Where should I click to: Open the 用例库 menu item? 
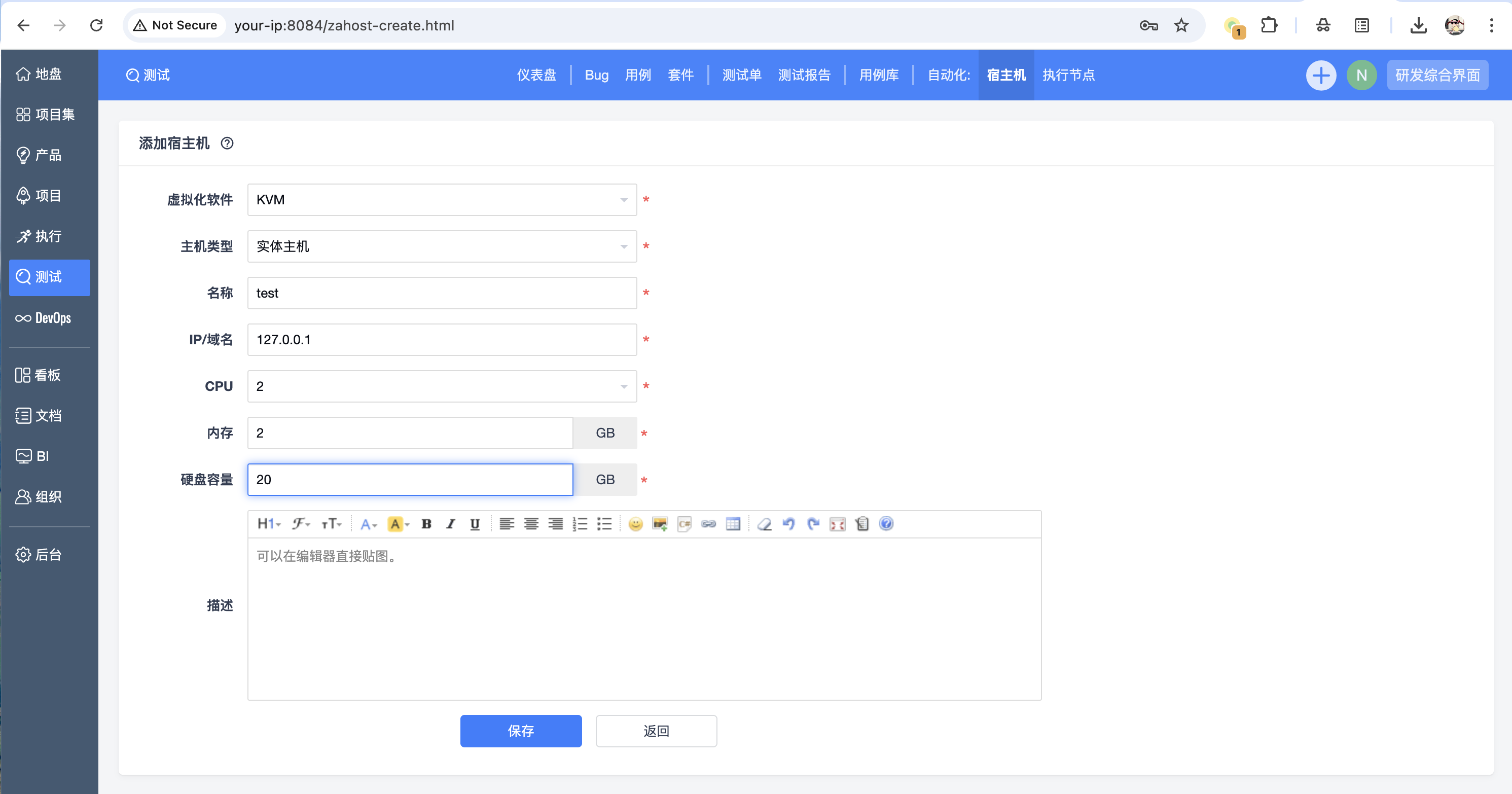879,75
